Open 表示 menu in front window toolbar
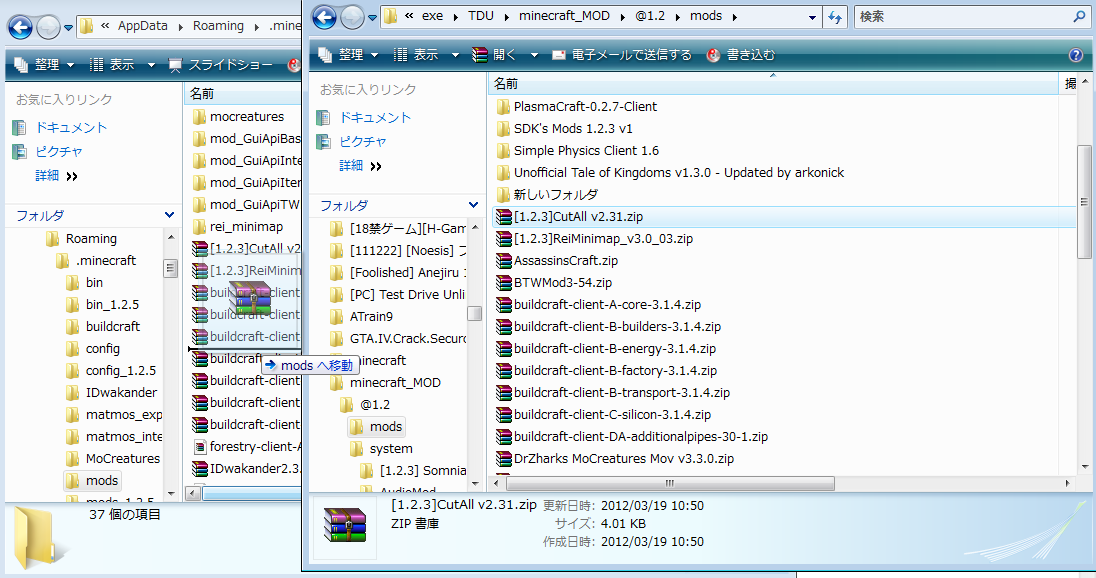 pos(426,55)
